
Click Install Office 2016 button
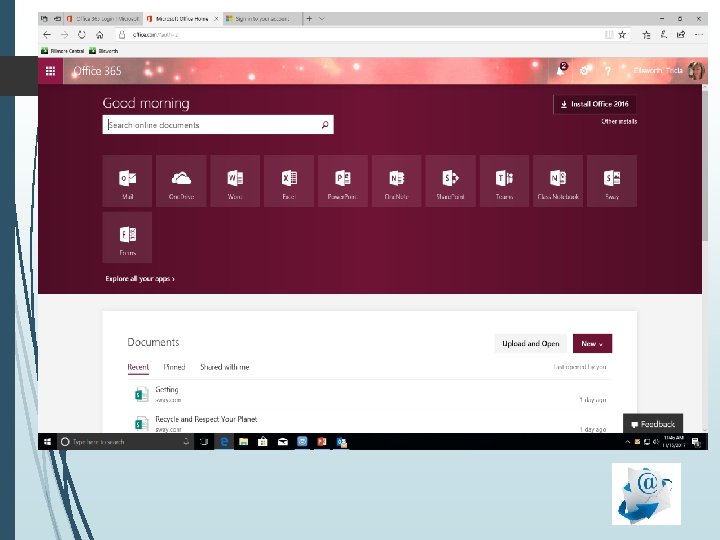(x=595, y=104)
